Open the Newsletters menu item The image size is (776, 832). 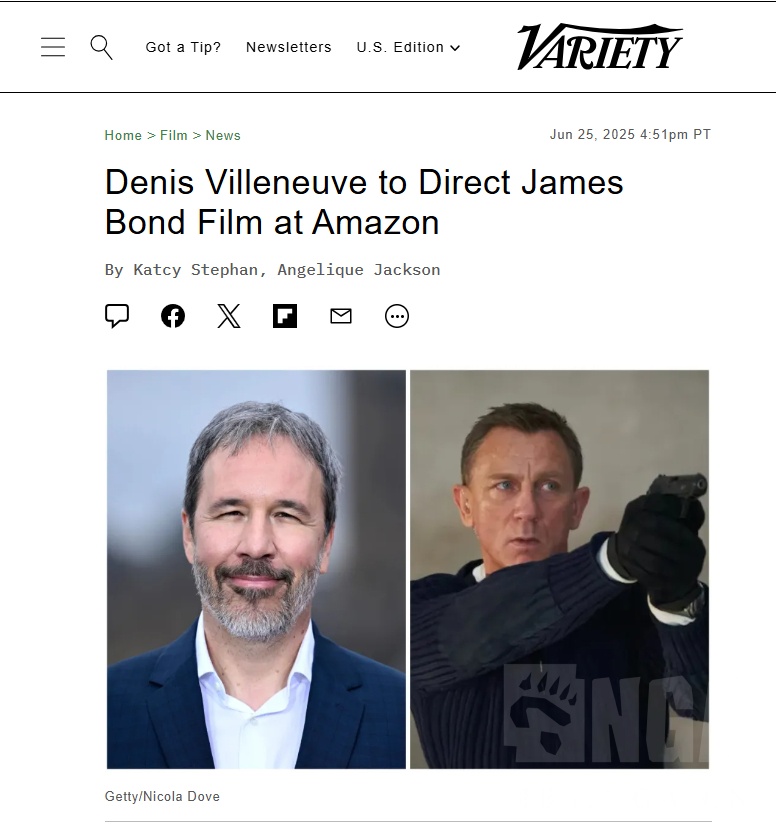pyautogui.click(x=289, y=47)
